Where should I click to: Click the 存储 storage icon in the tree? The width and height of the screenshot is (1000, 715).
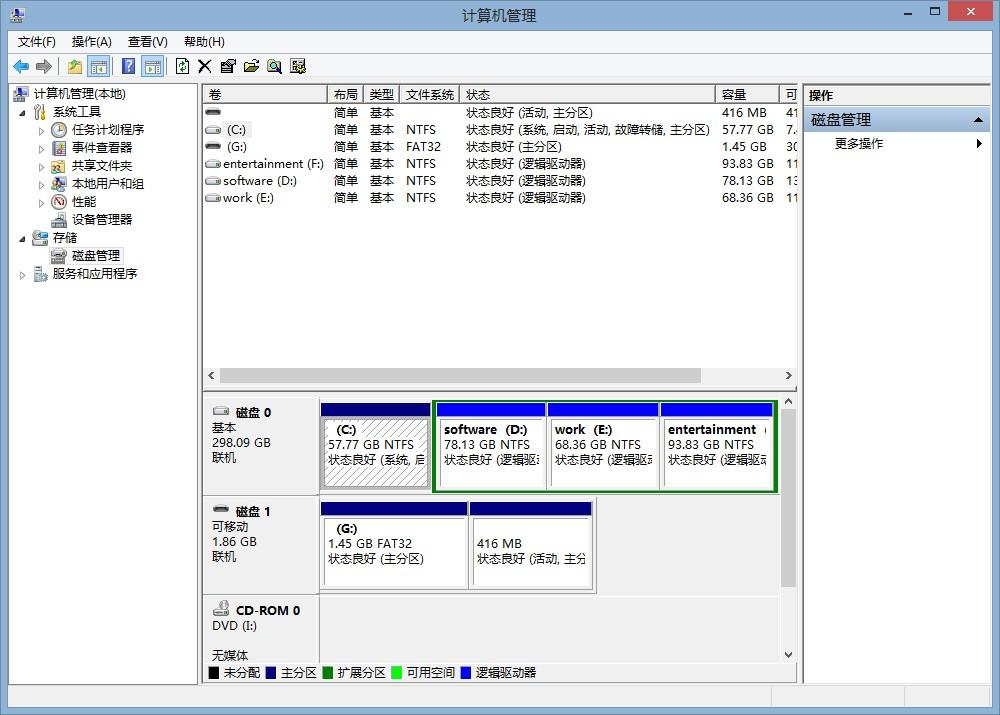pos(40,238)
